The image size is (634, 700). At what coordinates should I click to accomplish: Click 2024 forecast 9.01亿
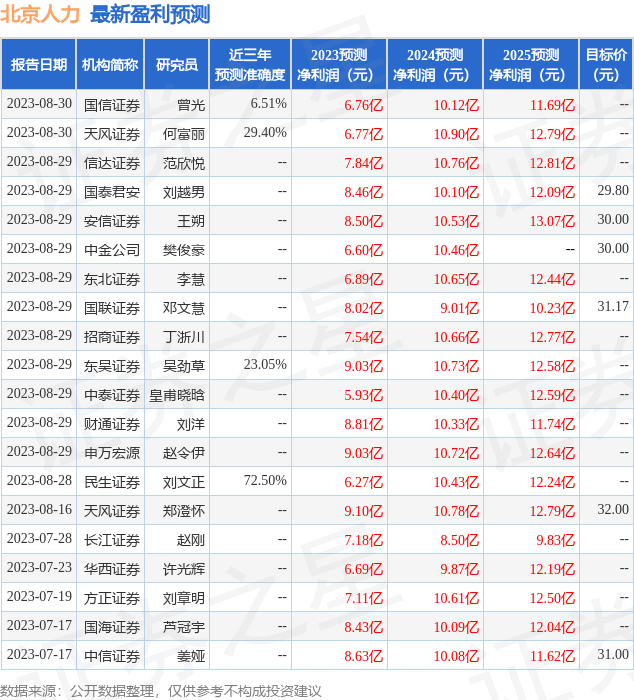click(x=459, y=308)
